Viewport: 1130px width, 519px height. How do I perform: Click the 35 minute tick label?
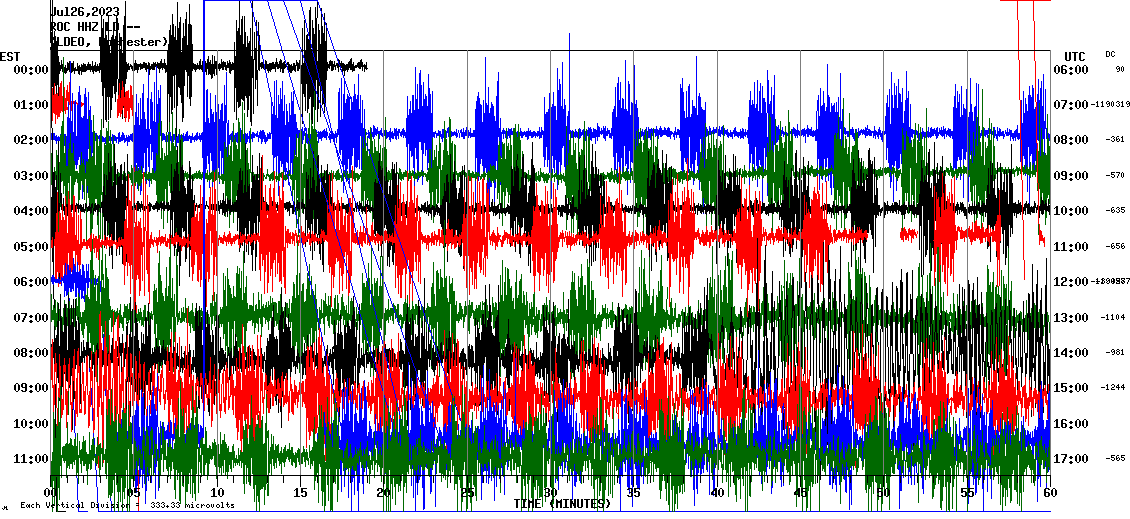[633, 493]
